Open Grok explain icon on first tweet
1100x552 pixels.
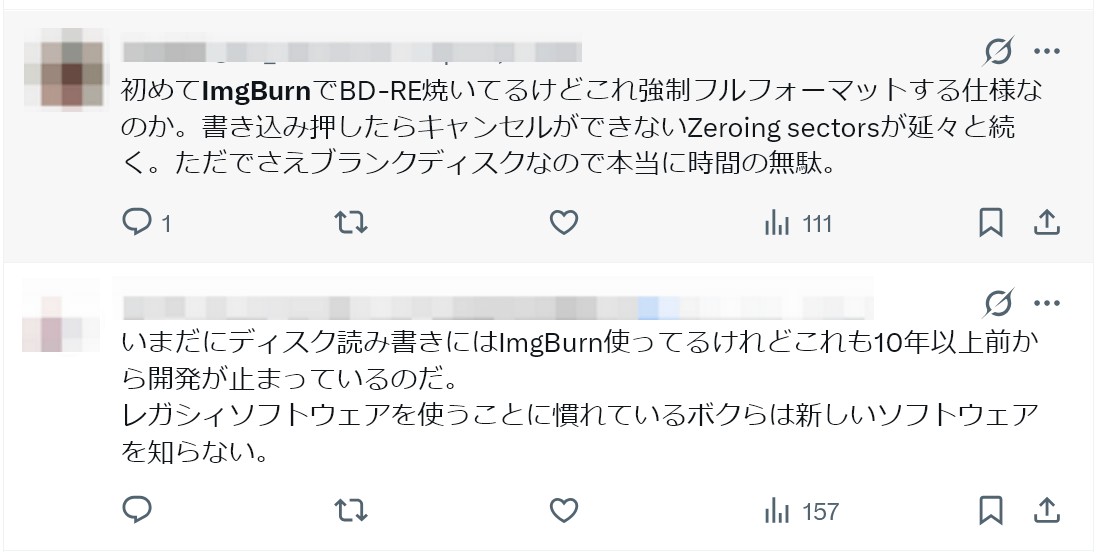tap(998, 51)
